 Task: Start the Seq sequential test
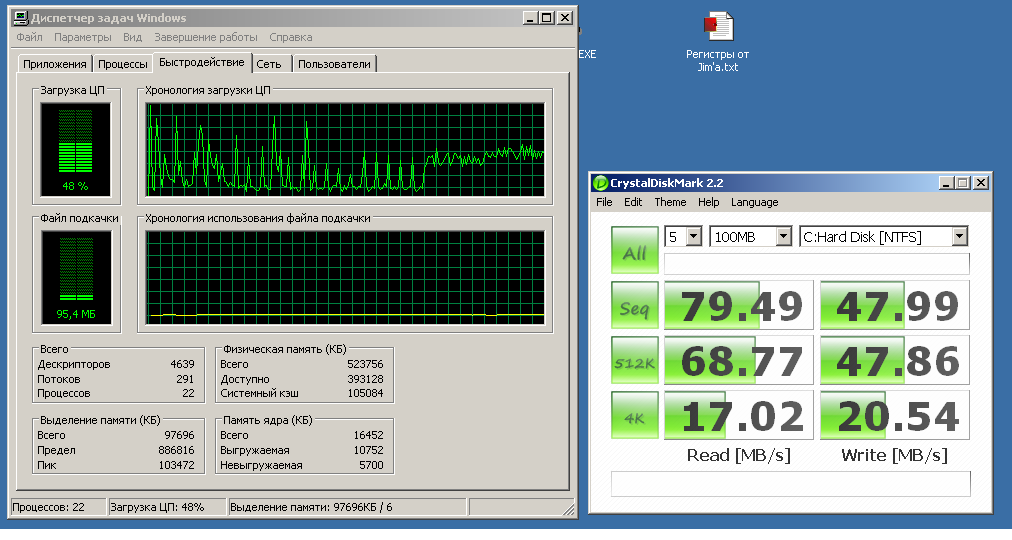(634, 305)
